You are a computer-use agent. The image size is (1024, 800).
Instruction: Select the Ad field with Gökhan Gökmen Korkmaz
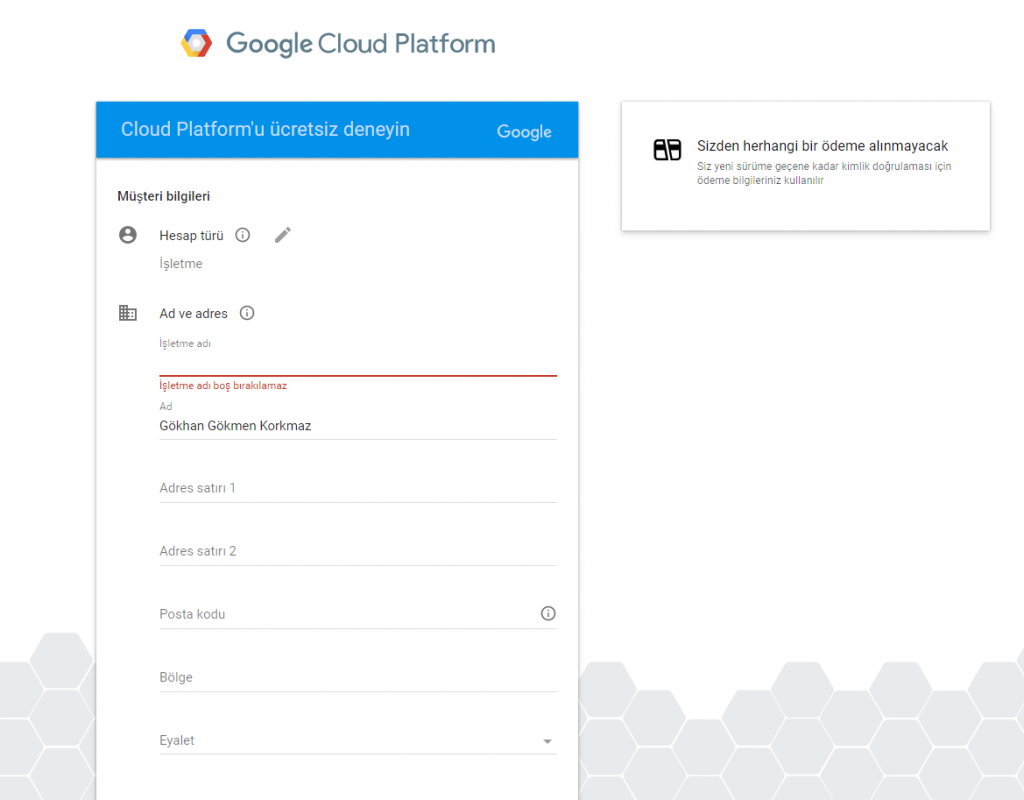[358, 426]
